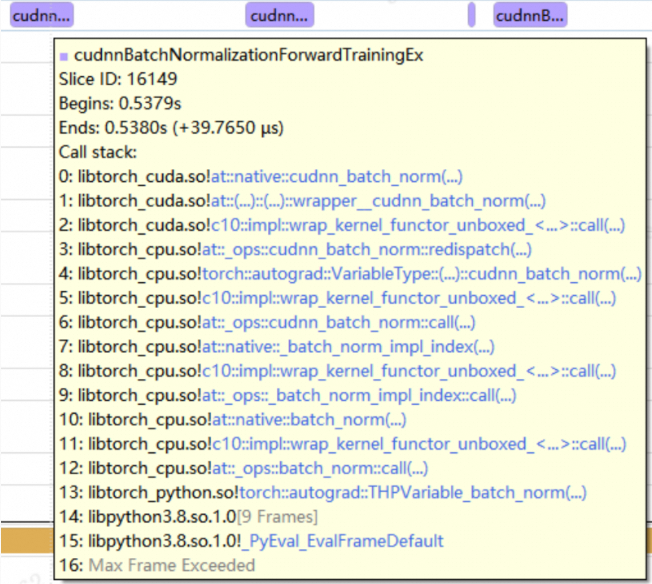Viewport: 652px width, 584px height.
Task: Click frame 12 _ops::batch_norm::call
Action: [x=243, y=468]
